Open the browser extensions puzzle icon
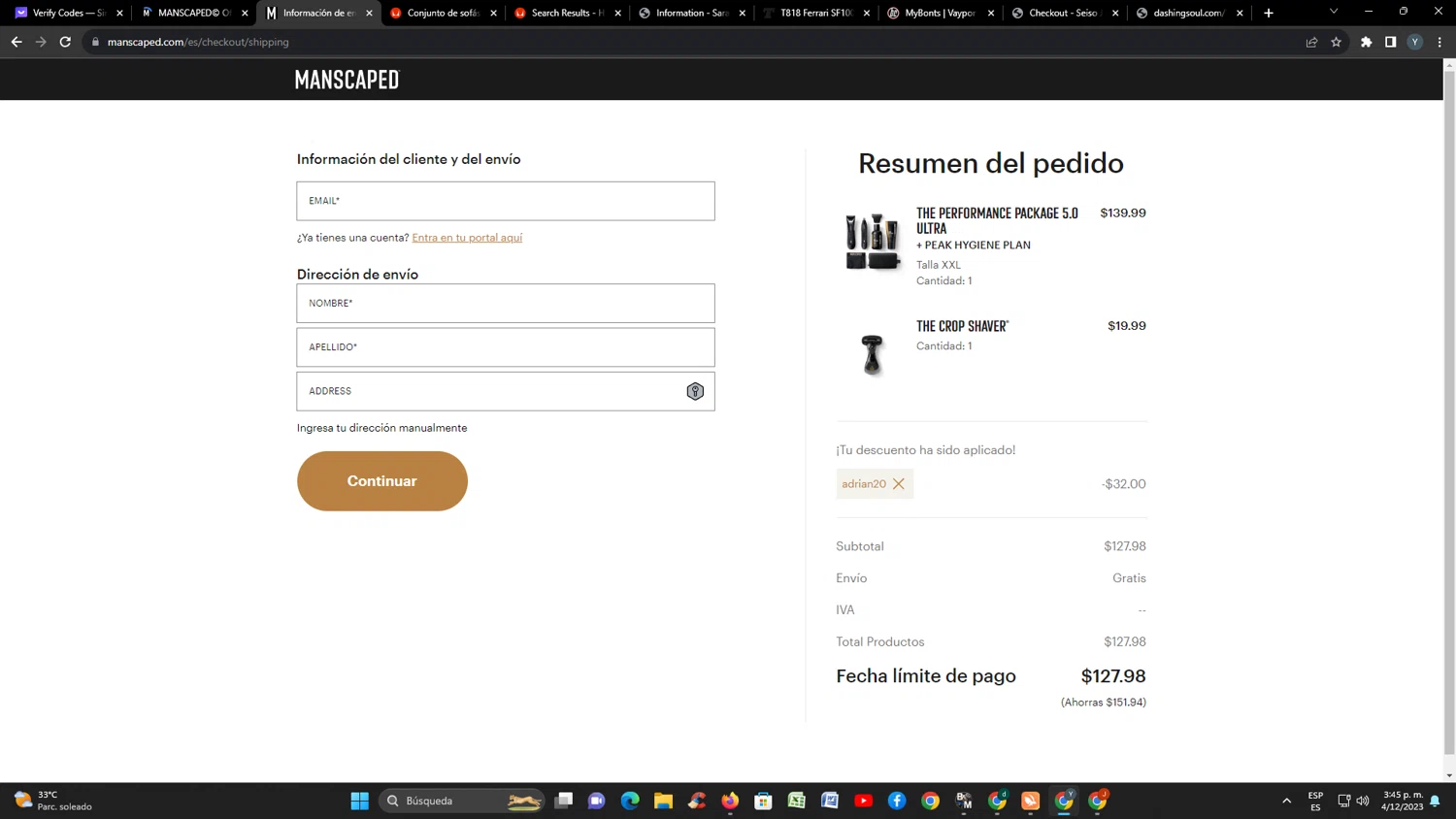The height and width of the screenshot is (819, 1456). tap(1366, 42)
